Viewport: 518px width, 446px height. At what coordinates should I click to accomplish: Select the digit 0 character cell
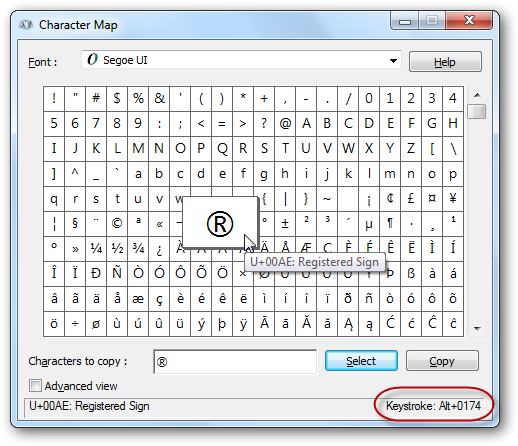coord(369,99)
